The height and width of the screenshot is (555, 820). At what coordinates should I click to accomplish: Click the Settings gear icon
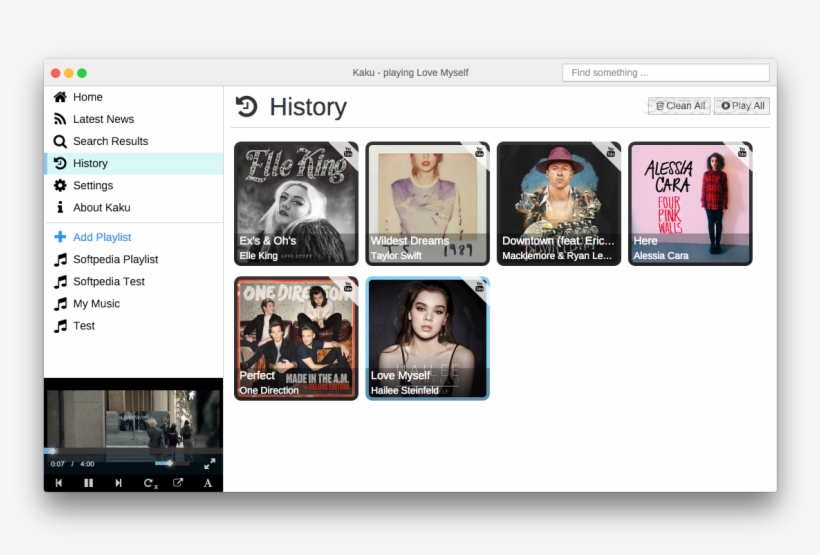[60, 185]
